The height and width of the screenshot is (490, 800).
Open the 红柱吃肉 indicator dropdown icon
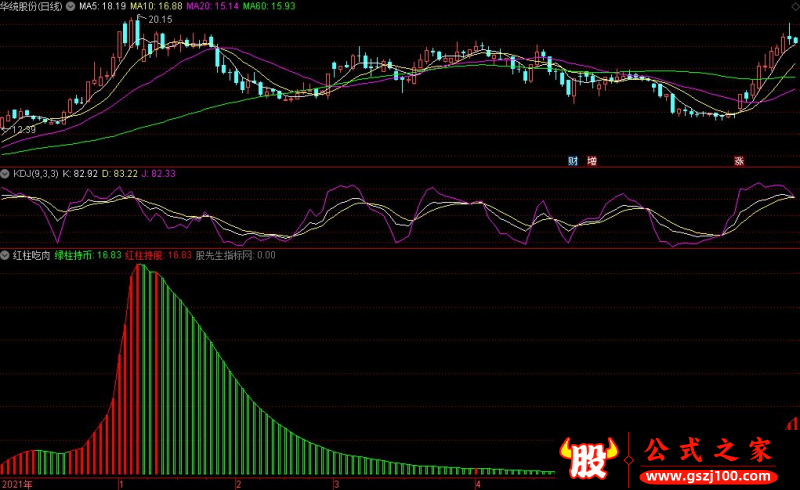(5, 255)
